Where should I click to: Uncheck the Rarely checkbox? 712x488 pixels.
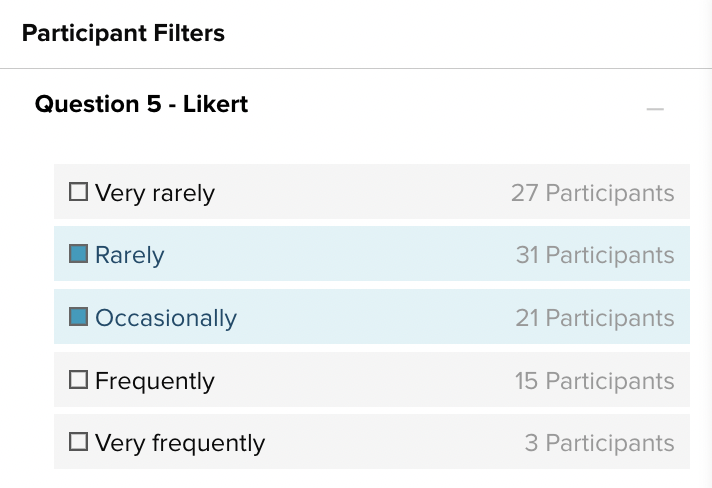pyautogui.click(x=78, y=255)
